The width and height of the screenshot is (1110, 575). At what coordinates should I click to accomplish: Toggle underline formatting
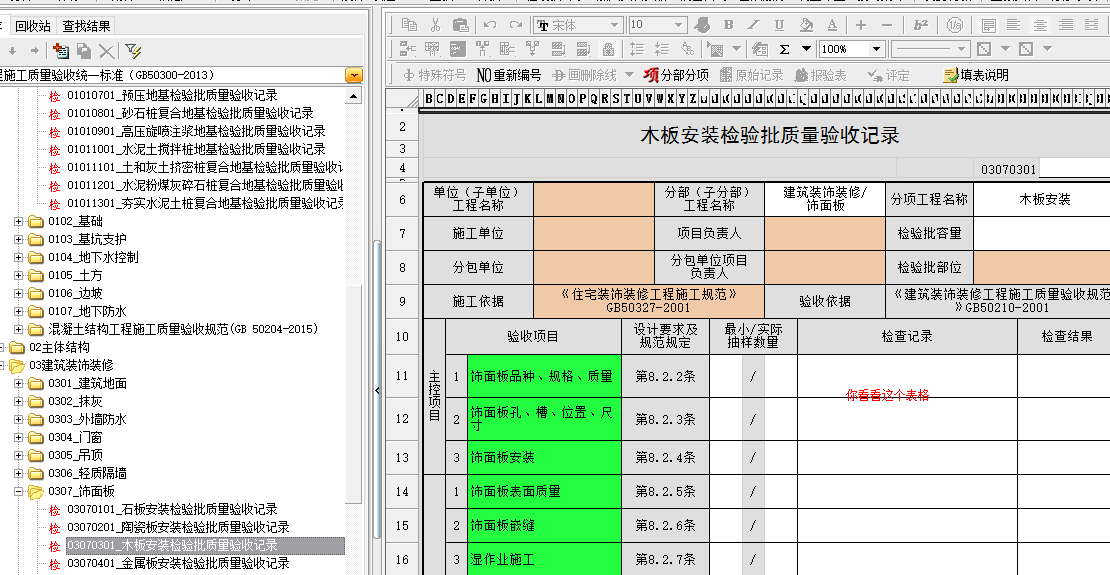click(779, 25)
